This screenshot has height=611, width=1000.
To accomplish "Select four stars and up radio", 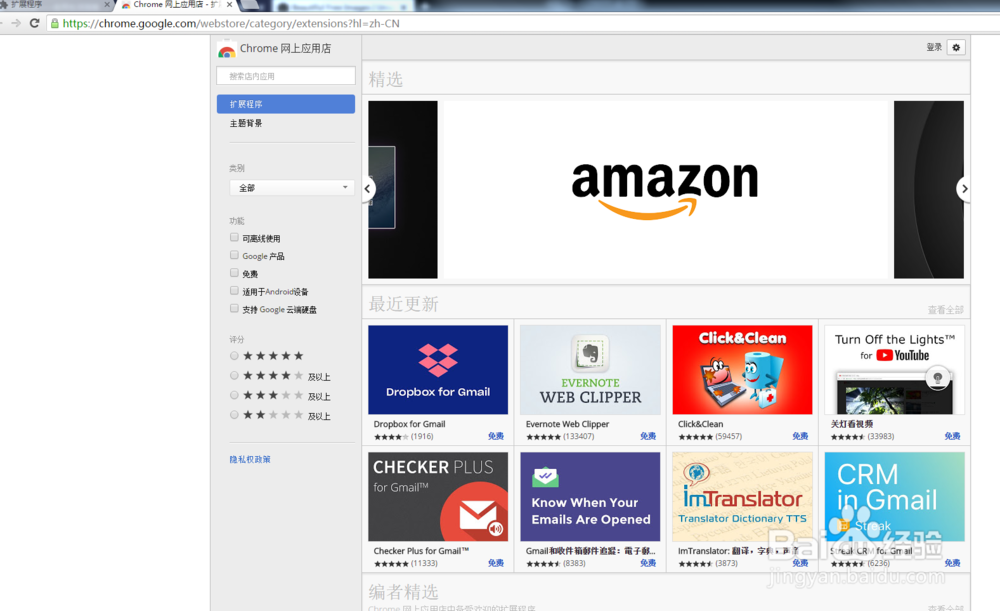I will (234, 376).
